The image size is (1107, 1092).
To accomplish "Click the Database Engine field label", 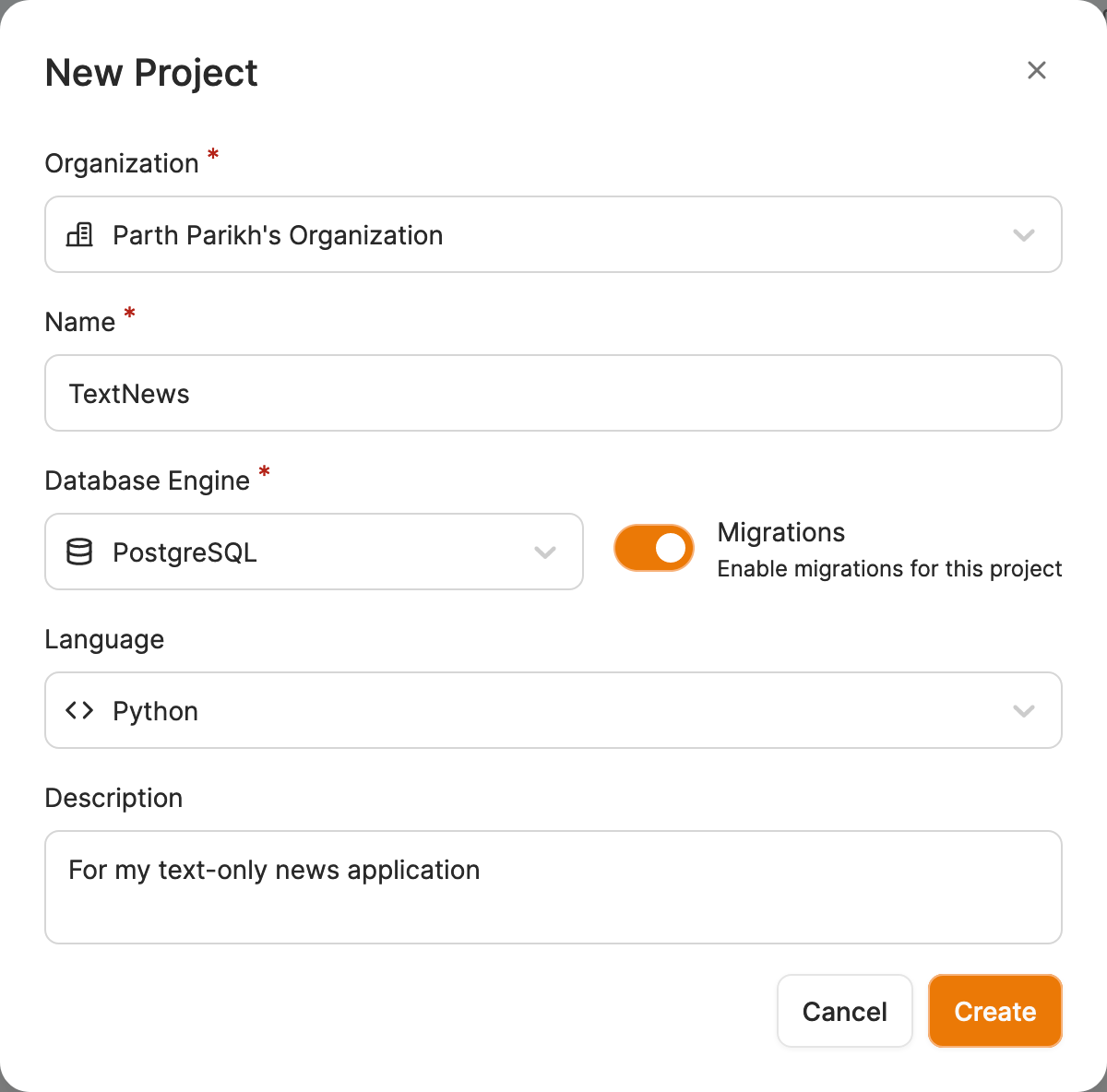I will (148, 481).
